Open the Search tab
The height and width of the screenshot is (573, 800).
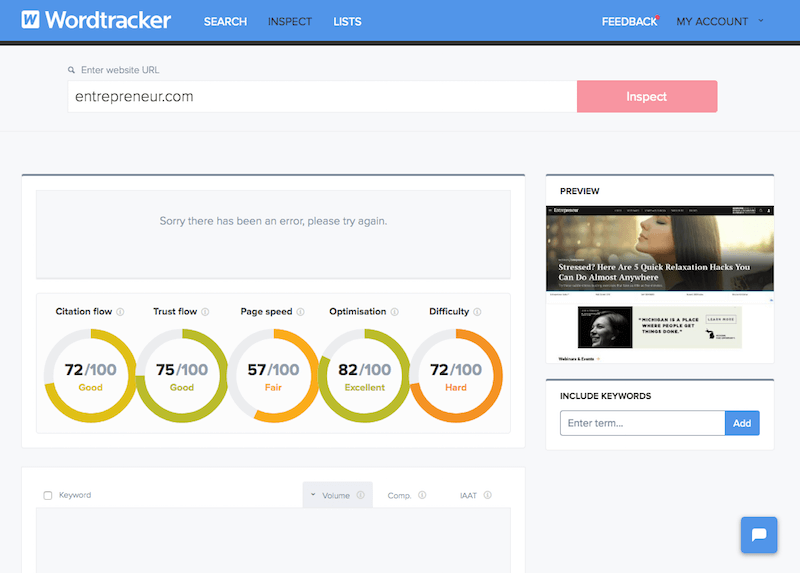225,21
